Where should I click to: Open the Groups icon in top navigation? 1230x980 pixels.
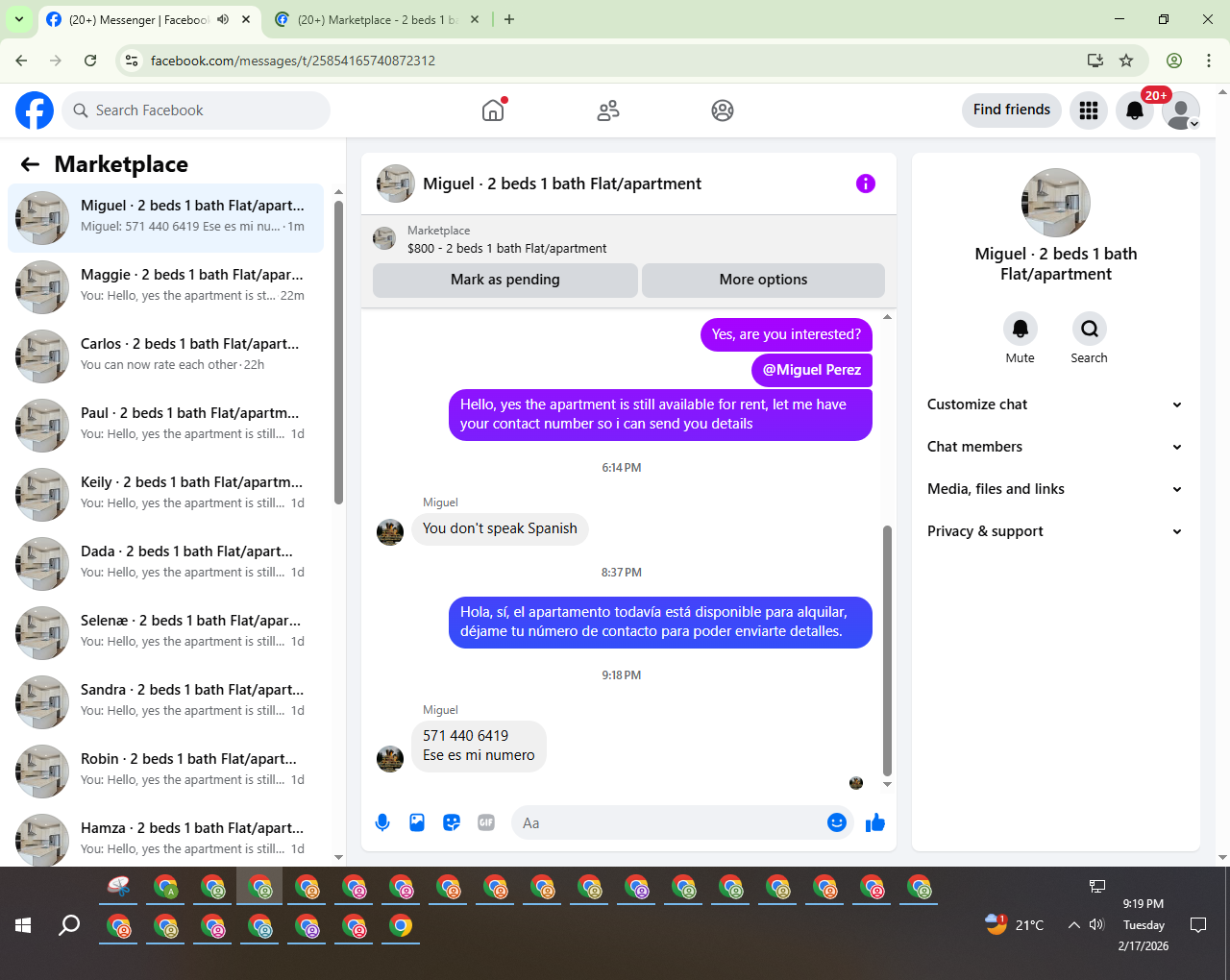(x=723, y=110)
